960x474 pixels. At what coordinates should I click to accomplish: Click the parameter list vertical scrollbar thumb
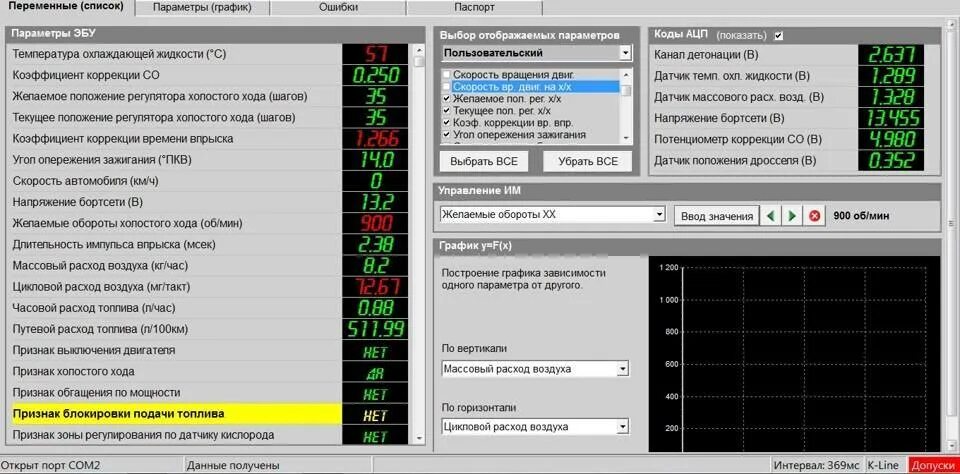tap(419, 61)
